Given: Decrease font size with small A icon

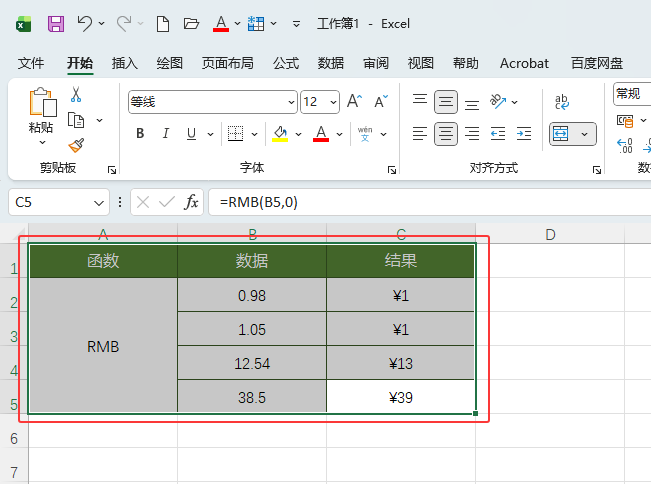Looking at the screenshot, I should (x=381, y=101).
